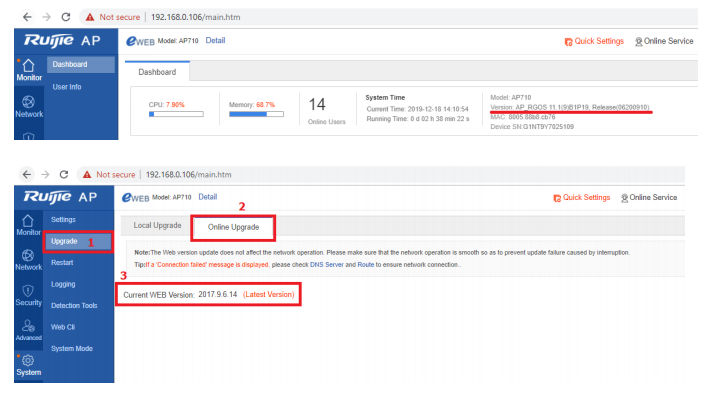Click the CPU usage progress bar

pyautogui.click(x=176, y=114)
